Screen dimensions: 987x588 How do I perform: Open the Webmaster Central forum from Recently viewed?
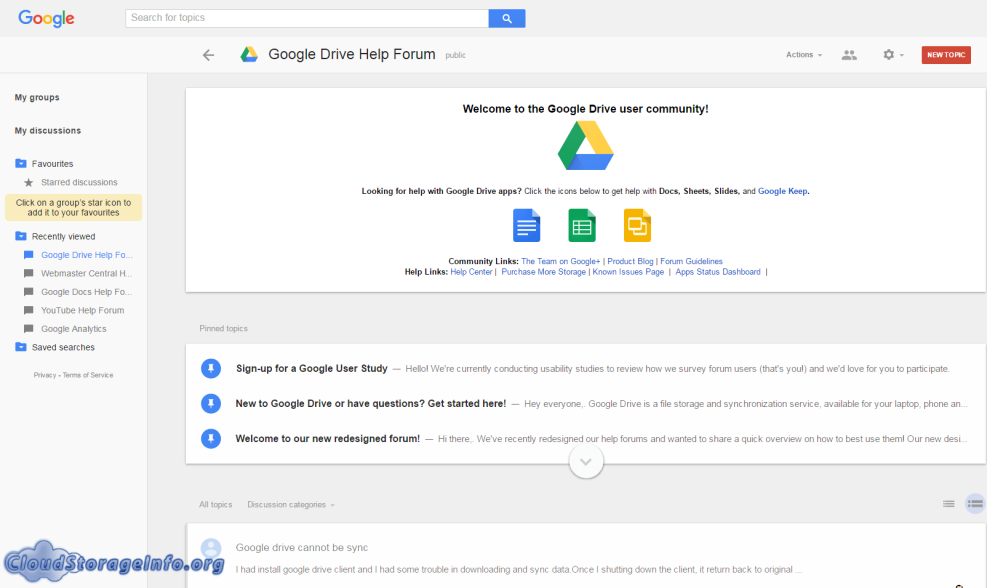(84, 273)
